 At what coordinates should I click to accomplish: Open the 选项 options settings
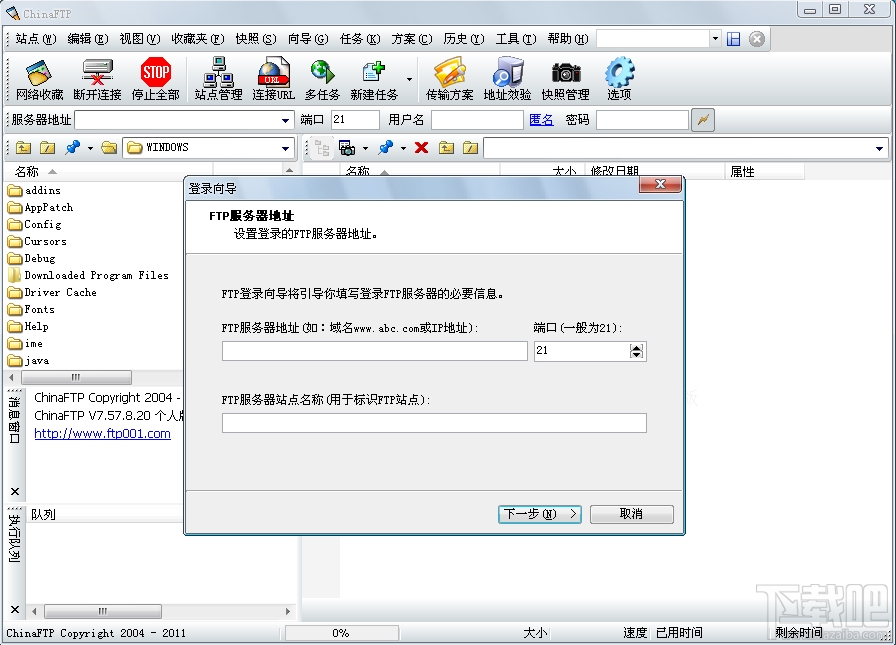pos(621,80)
